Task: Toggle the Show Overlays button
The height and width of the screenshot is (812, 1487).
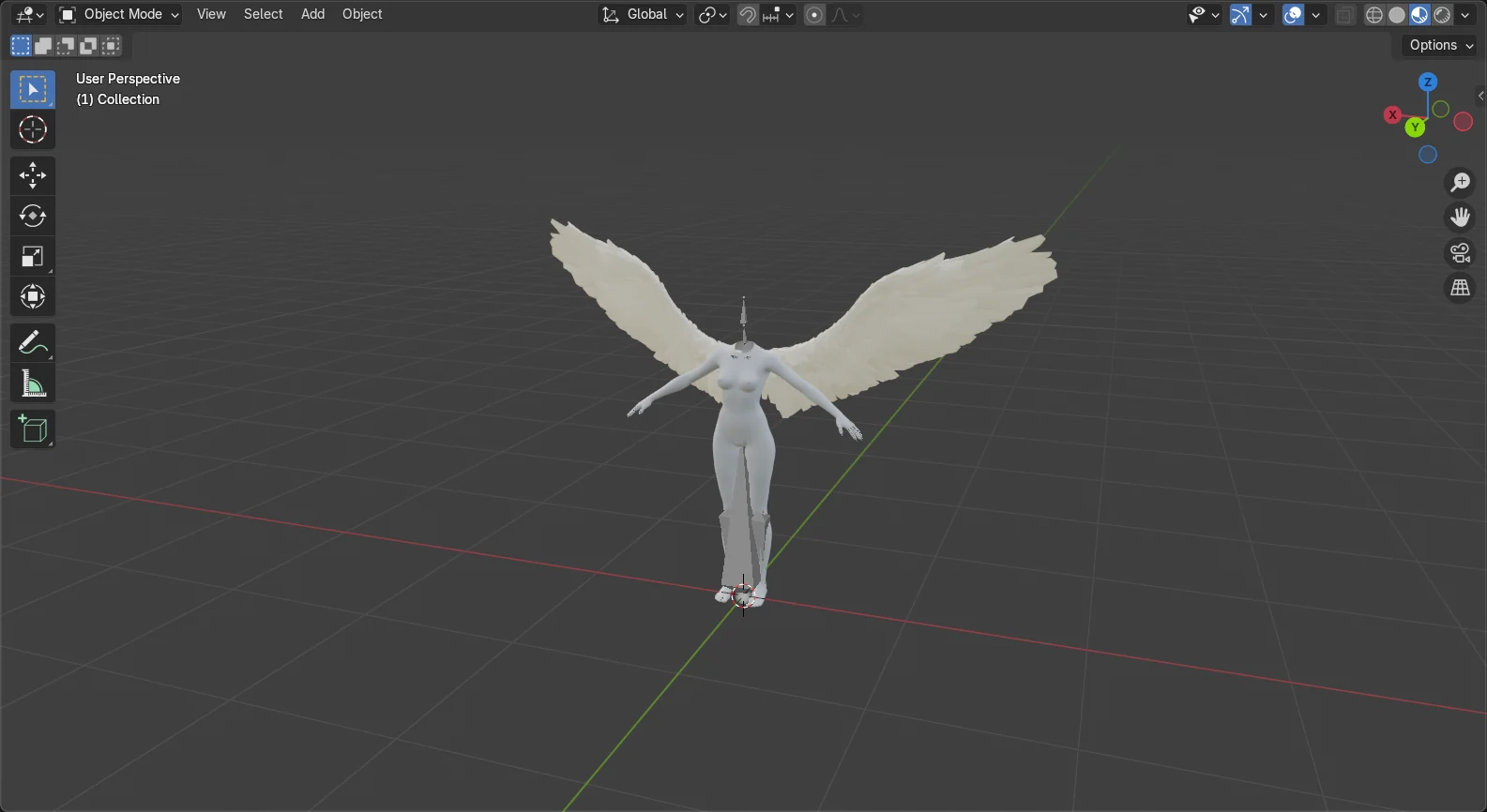Action: 1294,15
